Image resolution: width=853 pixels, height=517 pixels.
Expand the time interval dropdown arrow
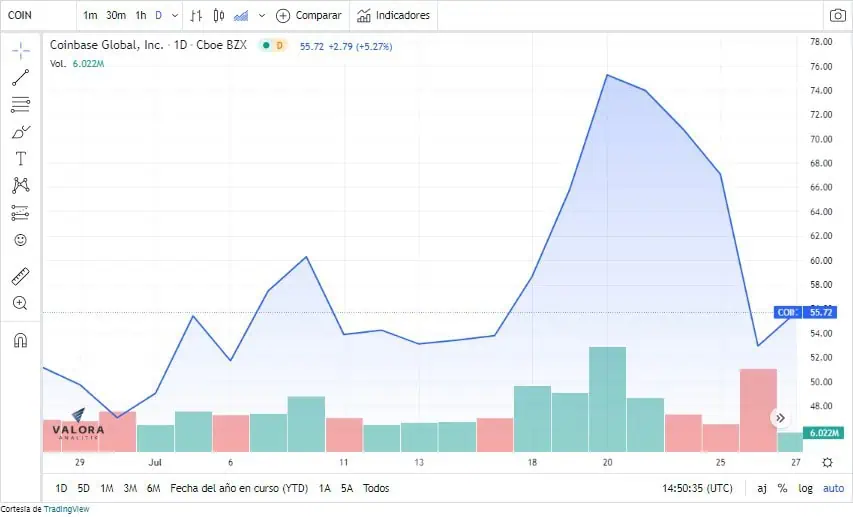pyautogui.click(x=175, y=15)
